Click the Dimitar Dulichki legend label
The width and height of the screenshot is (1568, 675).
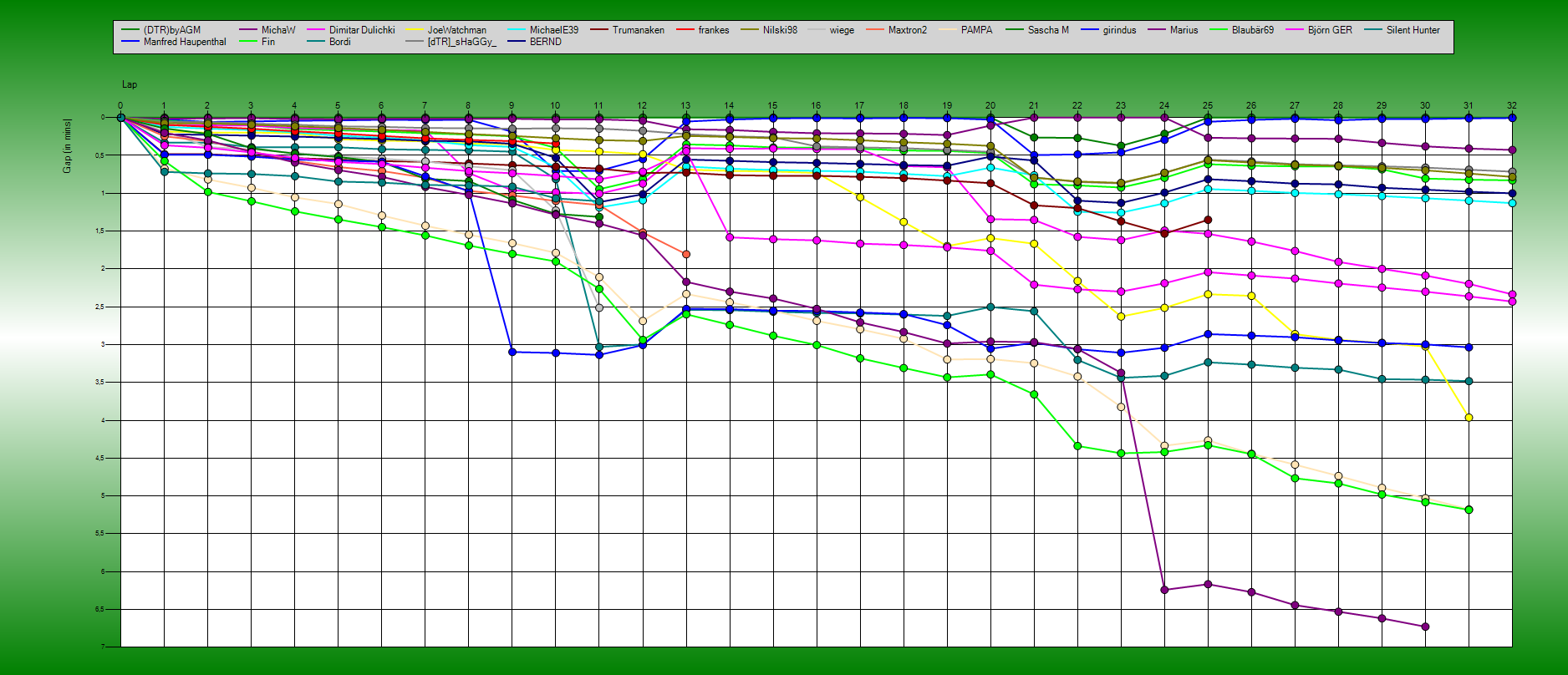click(362, 30)
